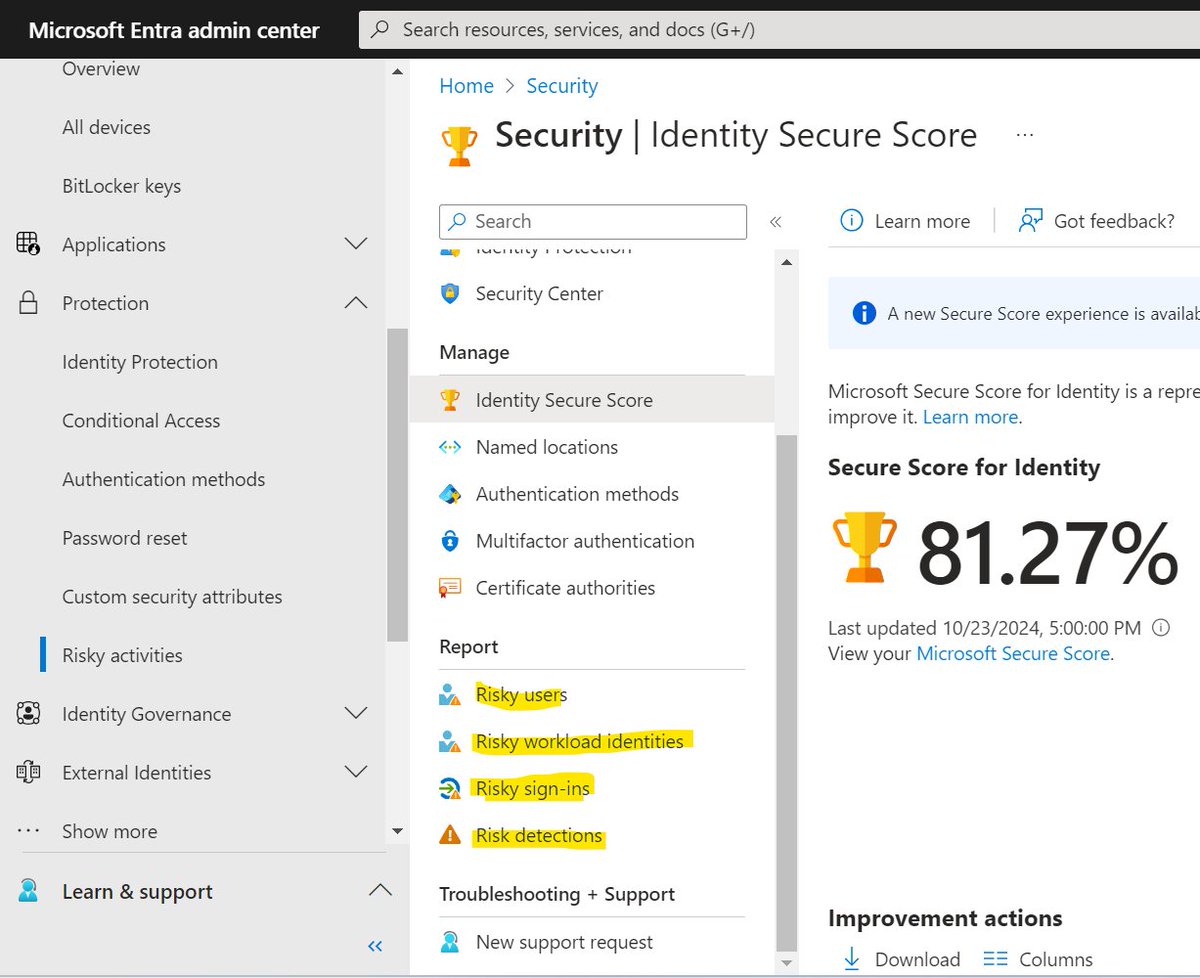Viewport: 1200px width, 978px height.
Task: Click the trophy icon beside Security title
Action: tap(459, 145)
